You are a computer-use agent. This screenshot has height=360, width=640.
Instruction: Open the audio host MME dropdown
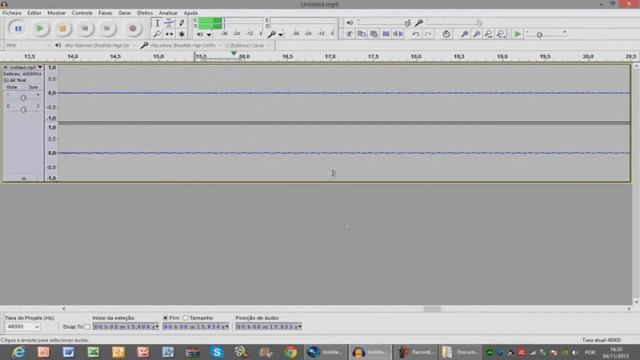(28, 45)
